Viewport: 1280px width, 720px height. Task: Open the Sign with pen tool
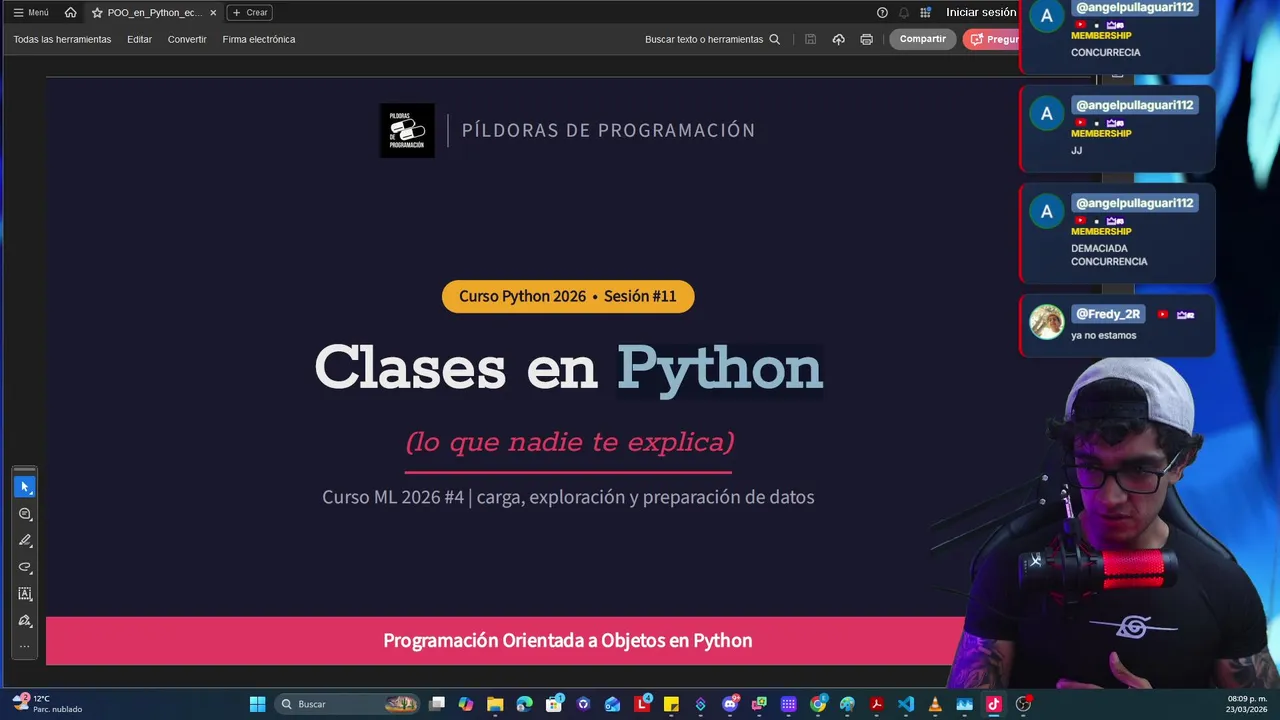(x=25, y=621)
